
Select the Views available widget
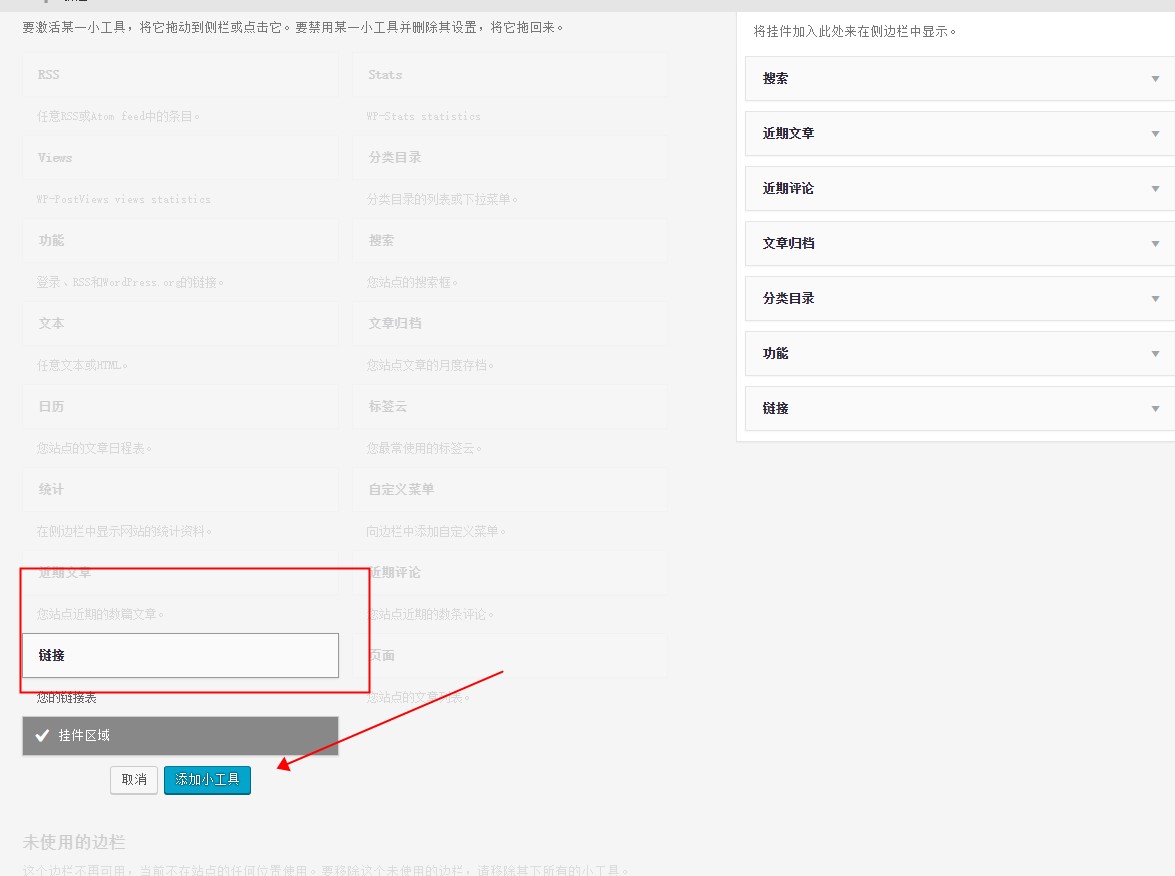(180, 158)
